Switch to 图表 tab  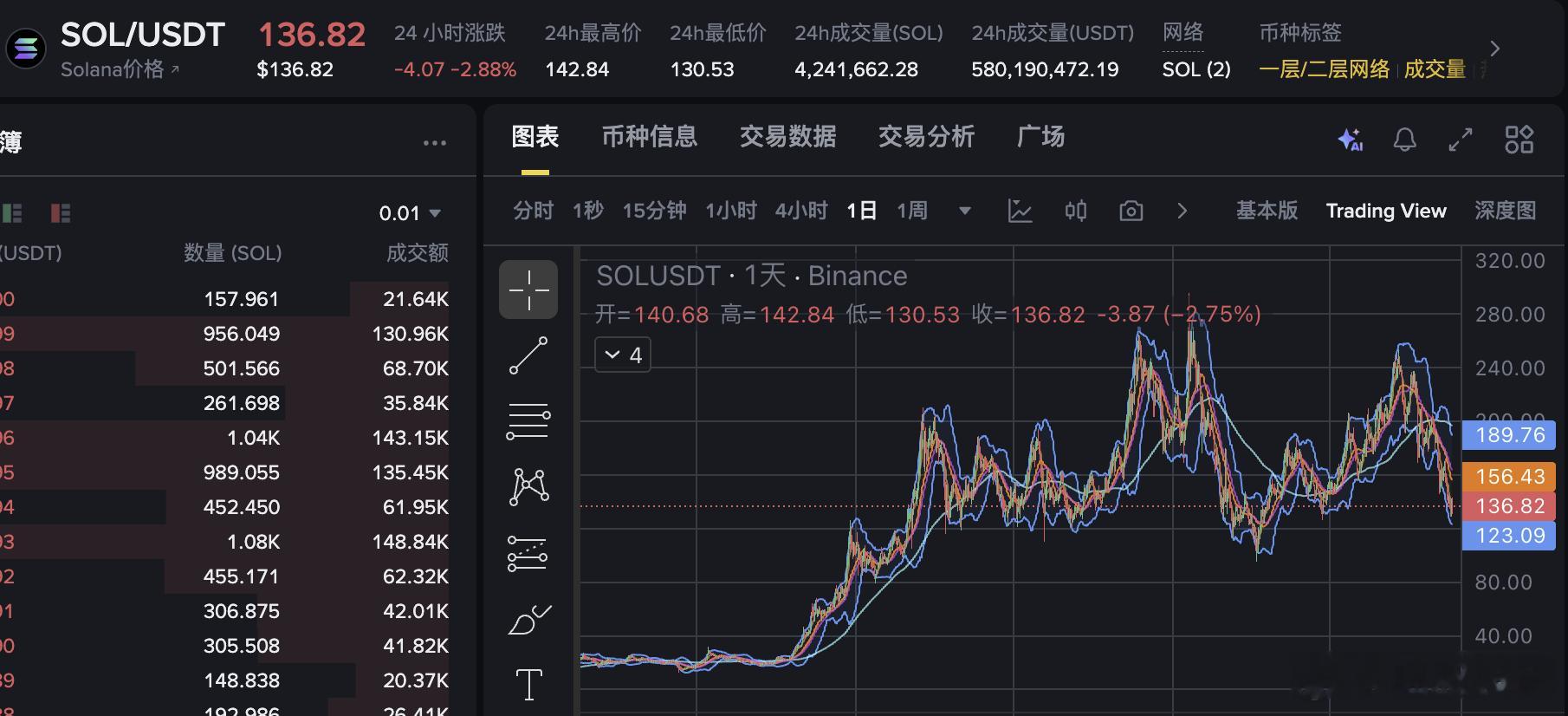(535, 137)
